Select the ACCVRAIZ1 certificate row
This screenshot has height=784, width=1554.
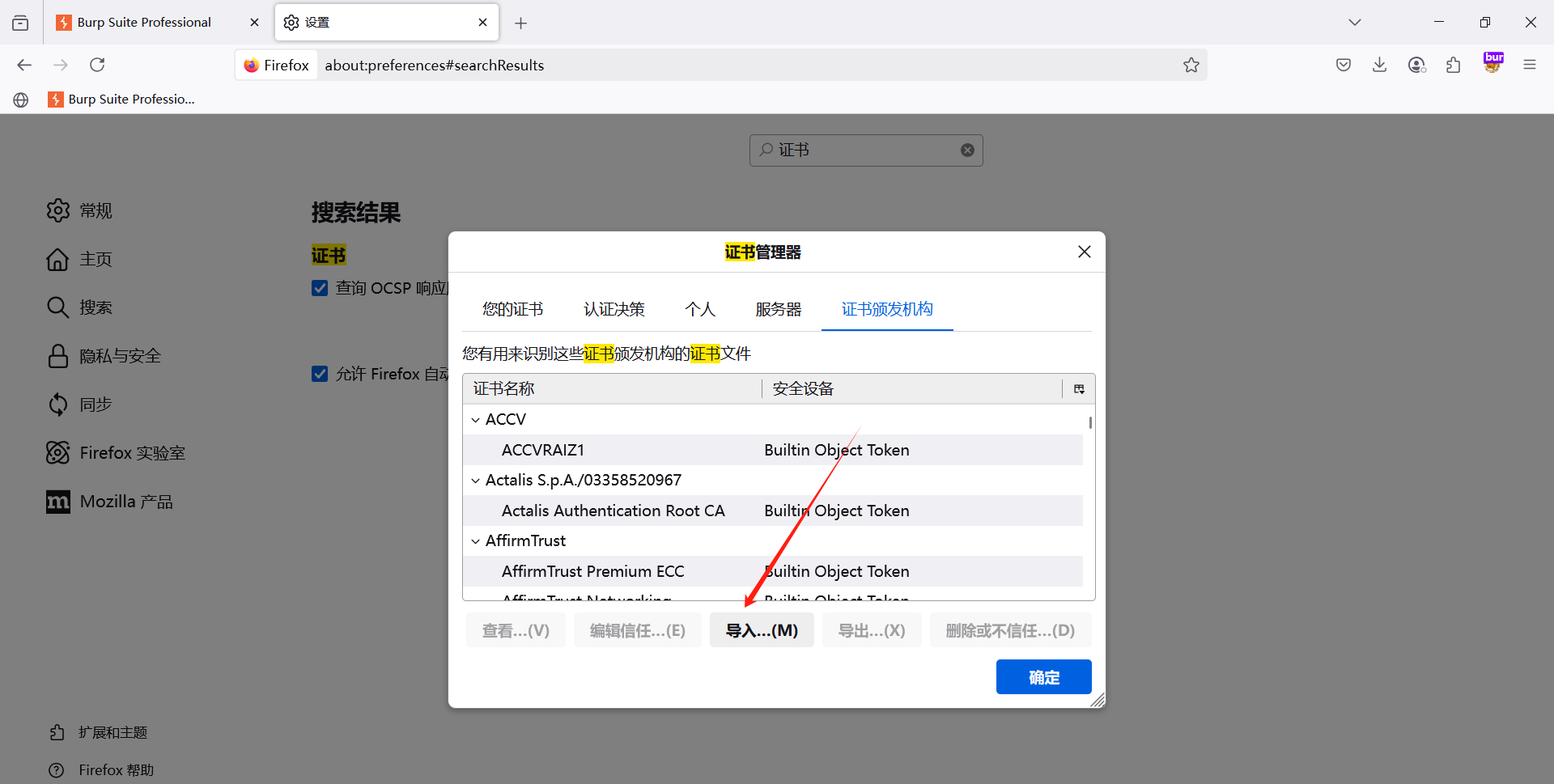click(773, 450)
